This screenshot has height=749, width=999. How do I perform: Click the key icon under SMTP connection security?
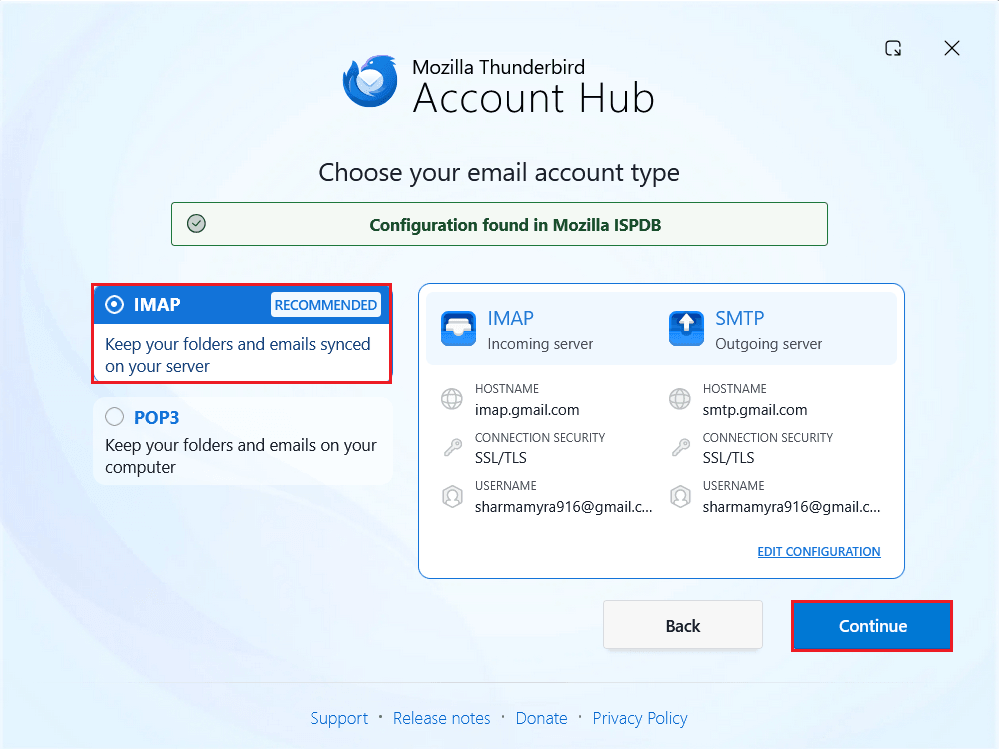[680, 447]
